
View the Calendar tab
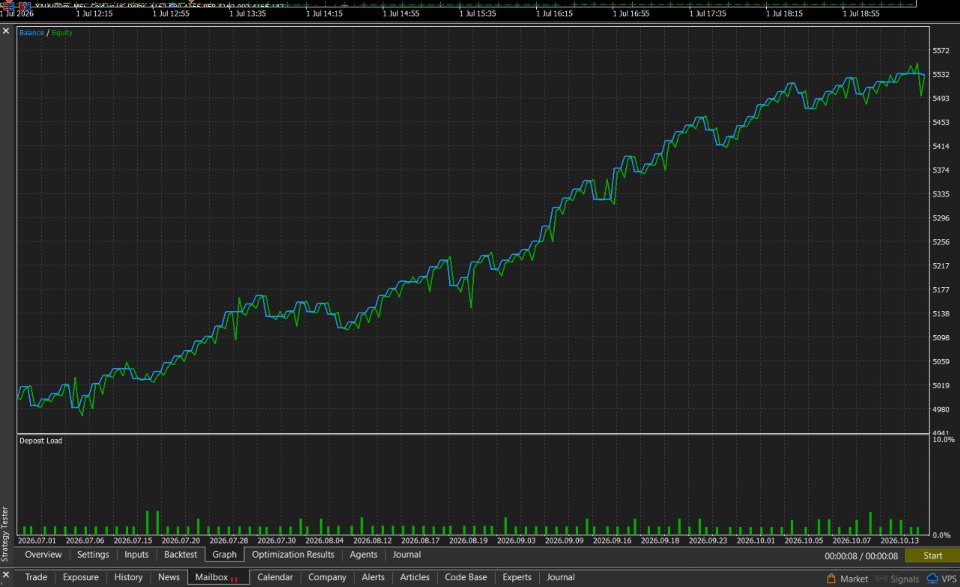tap(275, 577)
